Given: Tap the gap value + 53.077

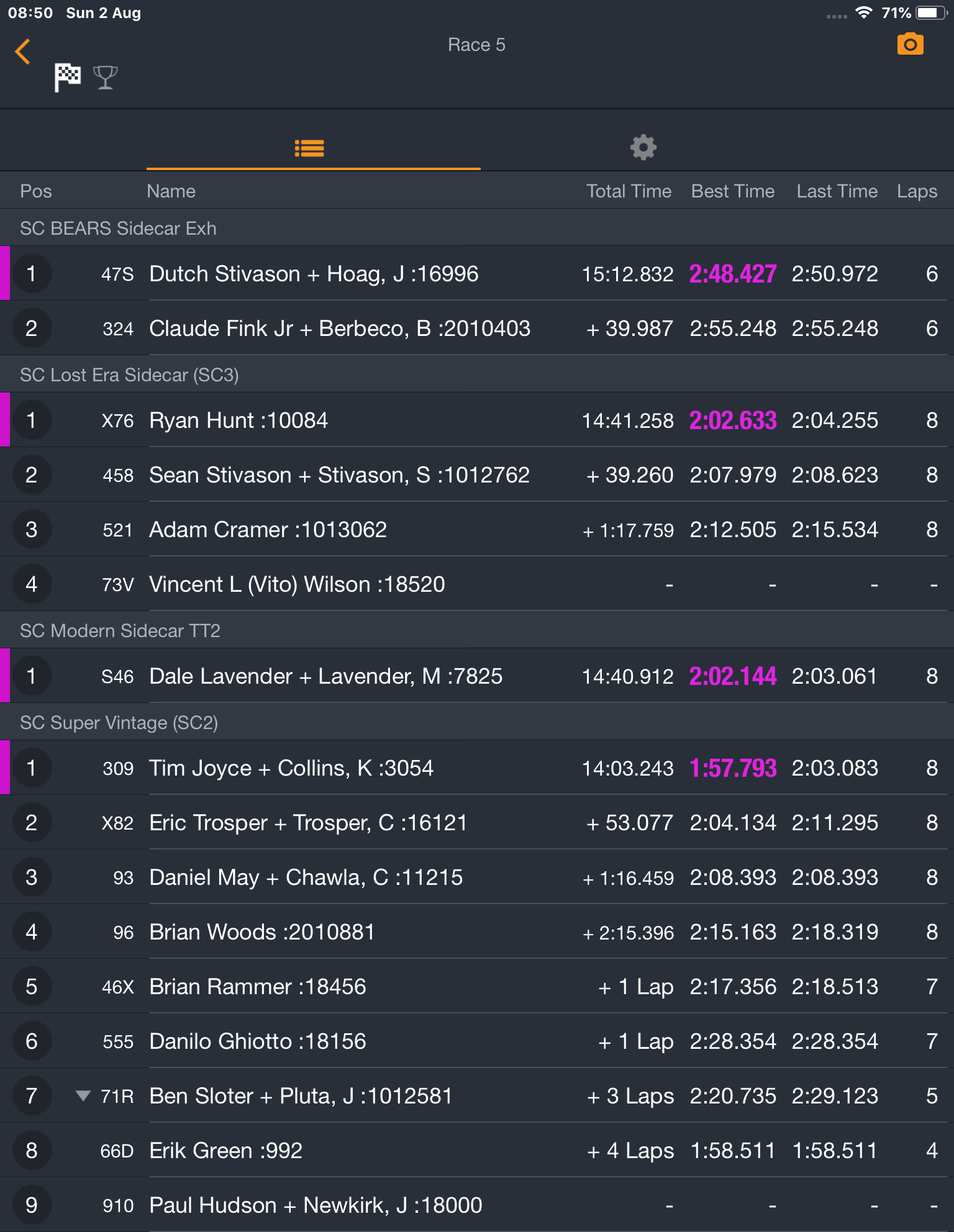Looking at the screenshot, I should pos(630,823).
